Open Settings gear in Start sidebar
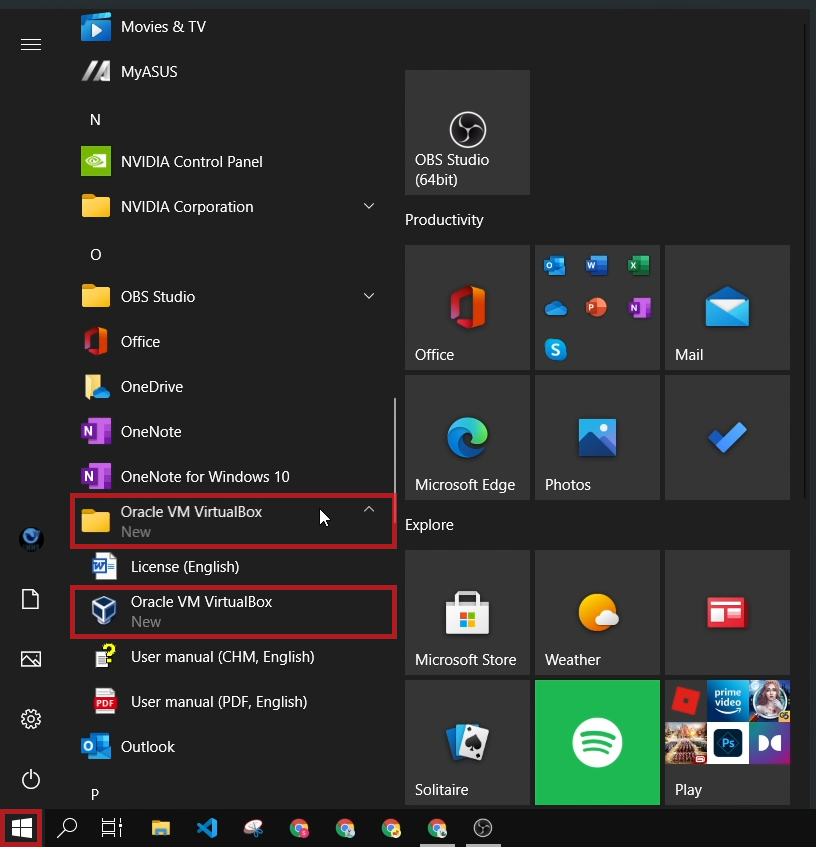Viewport: 816px width, 847px height. point(31,719)
